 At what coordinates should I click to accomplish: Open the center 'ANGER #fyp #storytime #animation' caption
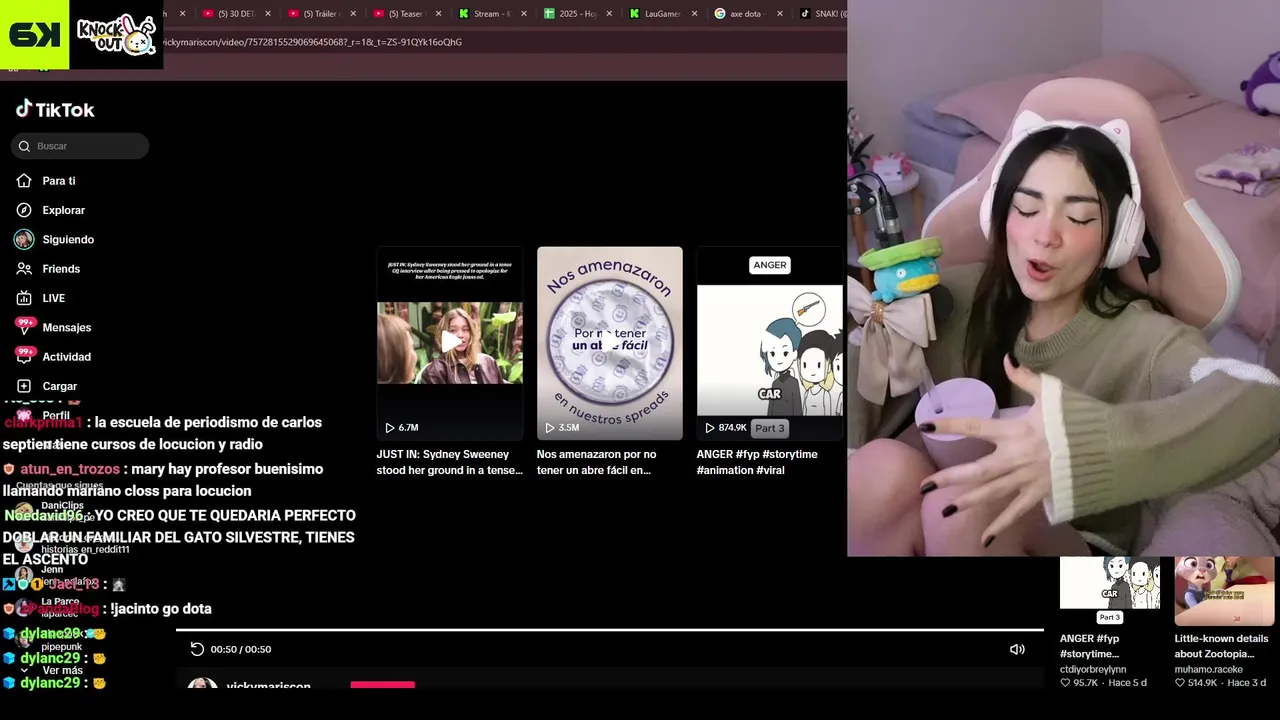(x=757, y=462)
